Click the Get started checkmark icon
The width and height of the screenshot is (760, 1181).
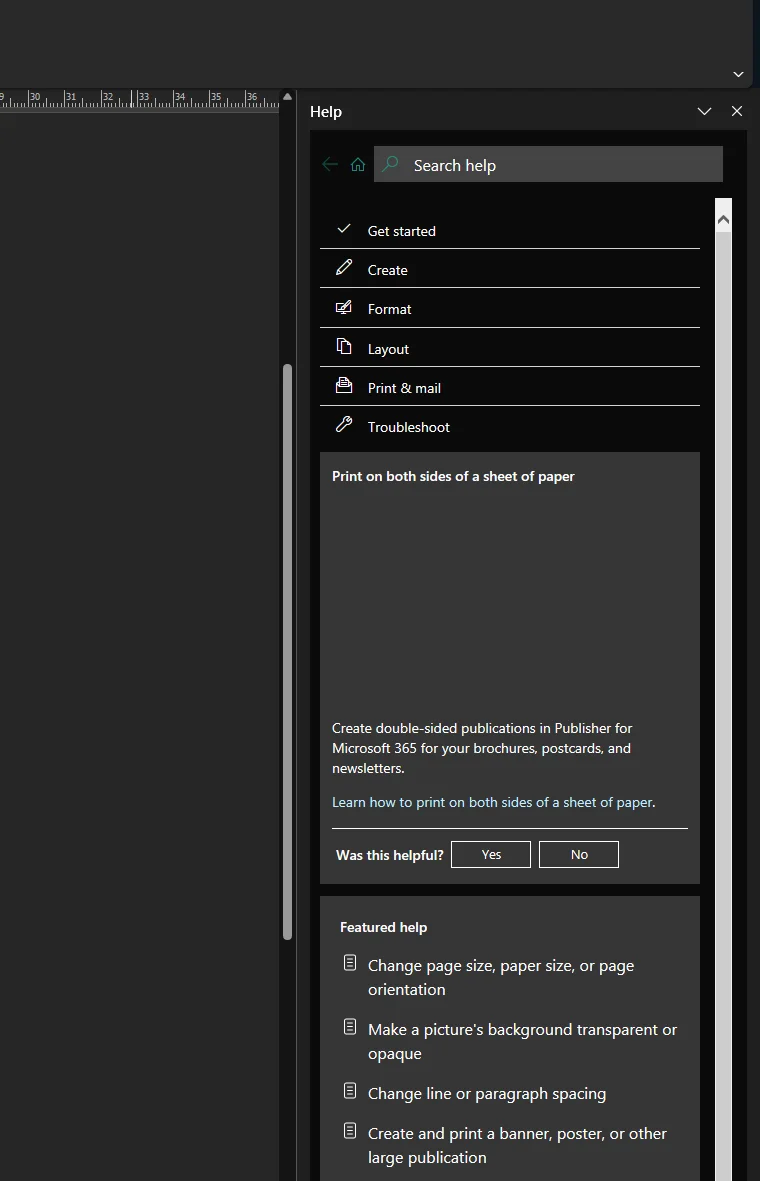(343, 229)
